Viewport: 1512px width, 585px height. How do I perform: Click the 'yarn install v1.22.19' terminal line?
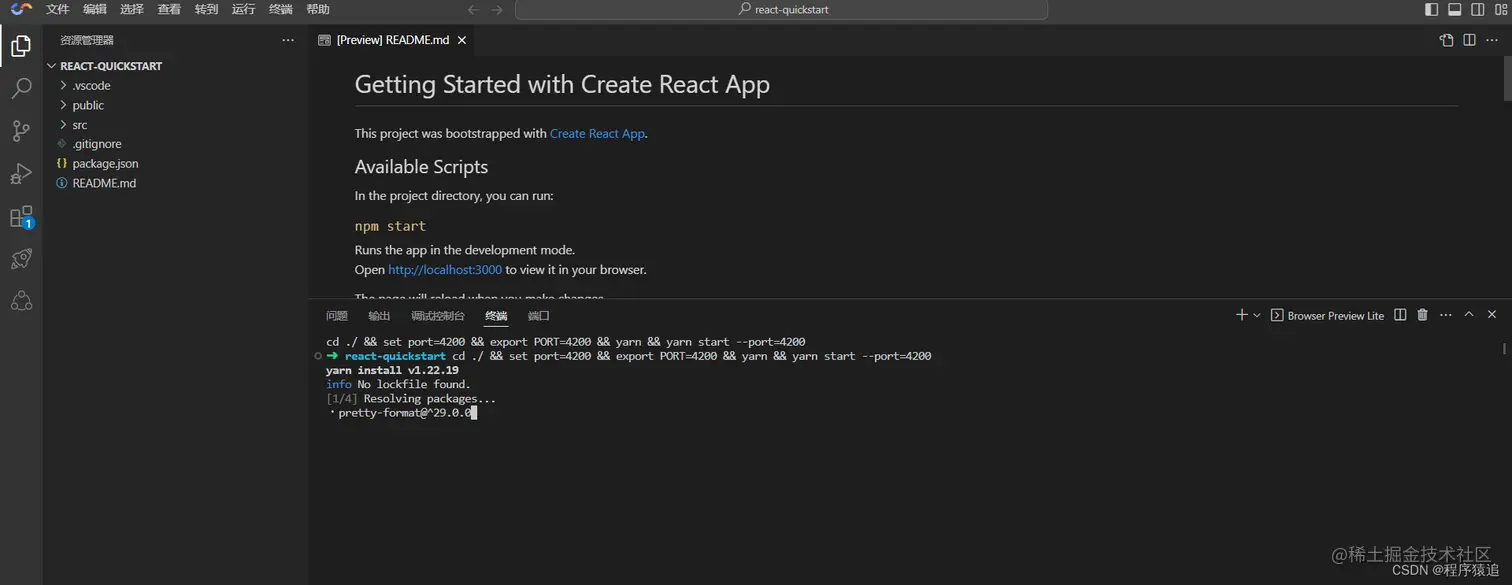[392, 370]
